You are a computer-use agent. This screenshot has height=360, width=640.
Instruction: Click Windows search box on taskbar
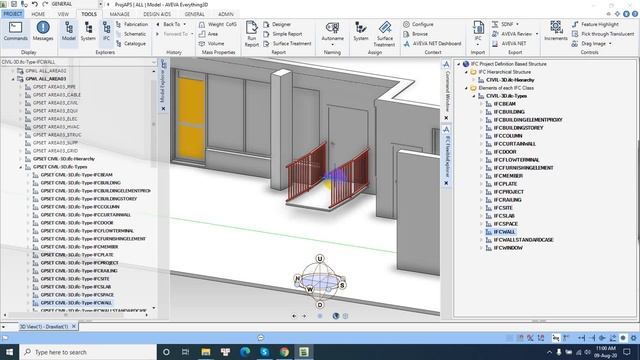pos(88,352)
